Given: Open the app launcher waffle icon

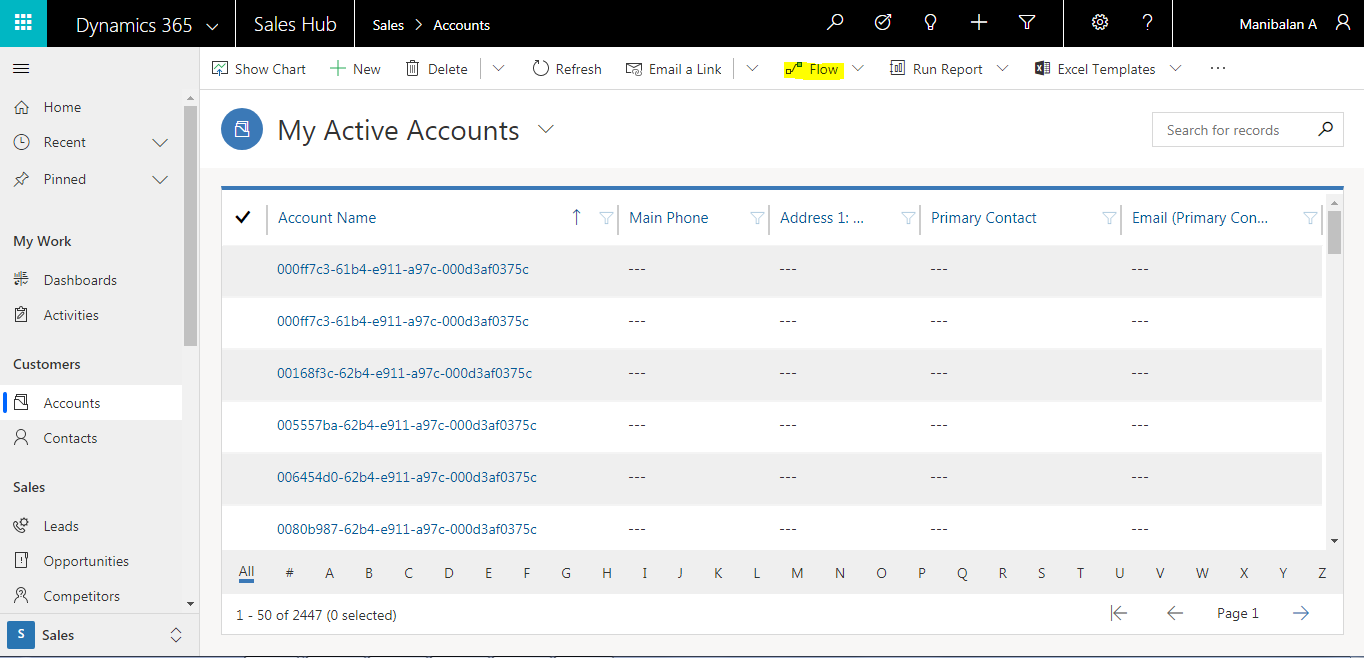Looking at the screenshot, I should point(23,23).
